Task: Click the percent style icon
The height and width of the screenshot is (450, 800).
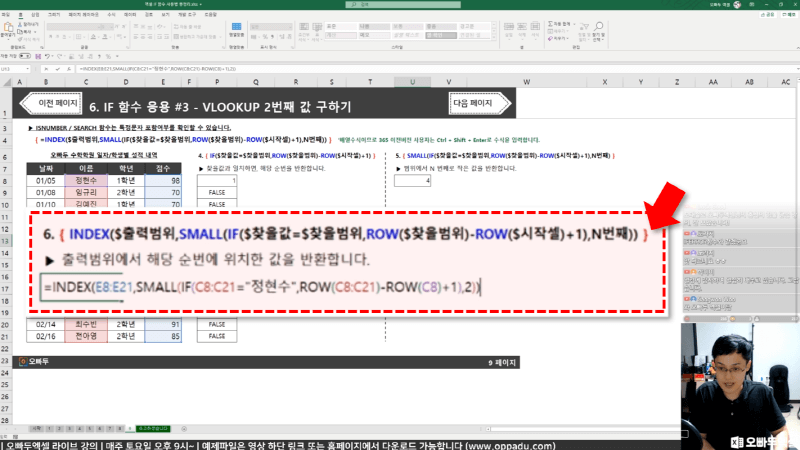Action: [265, 37]
